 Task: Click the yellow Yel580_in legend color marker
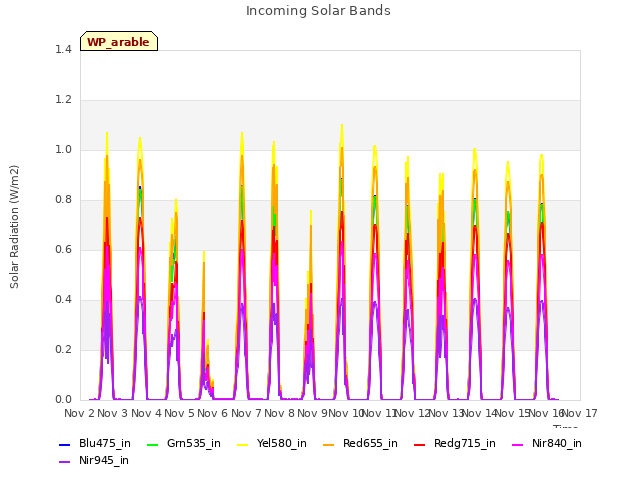242,444
